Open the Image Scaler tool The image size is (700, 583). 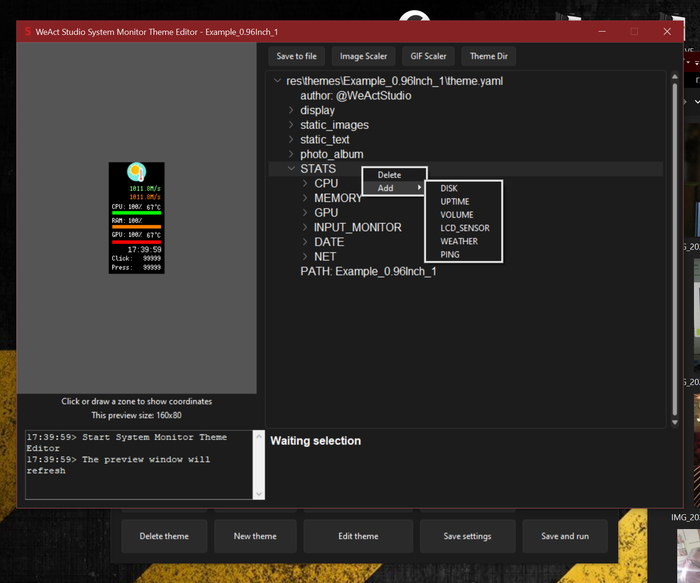coord(363,57)
